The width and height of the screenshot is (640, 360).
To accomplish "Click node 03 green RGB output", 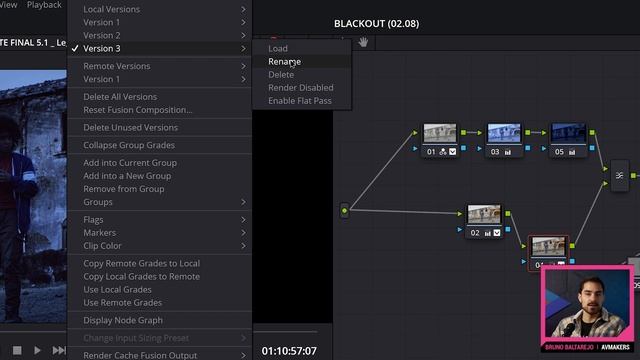I will pyautogui.click(x=528, y=132).
